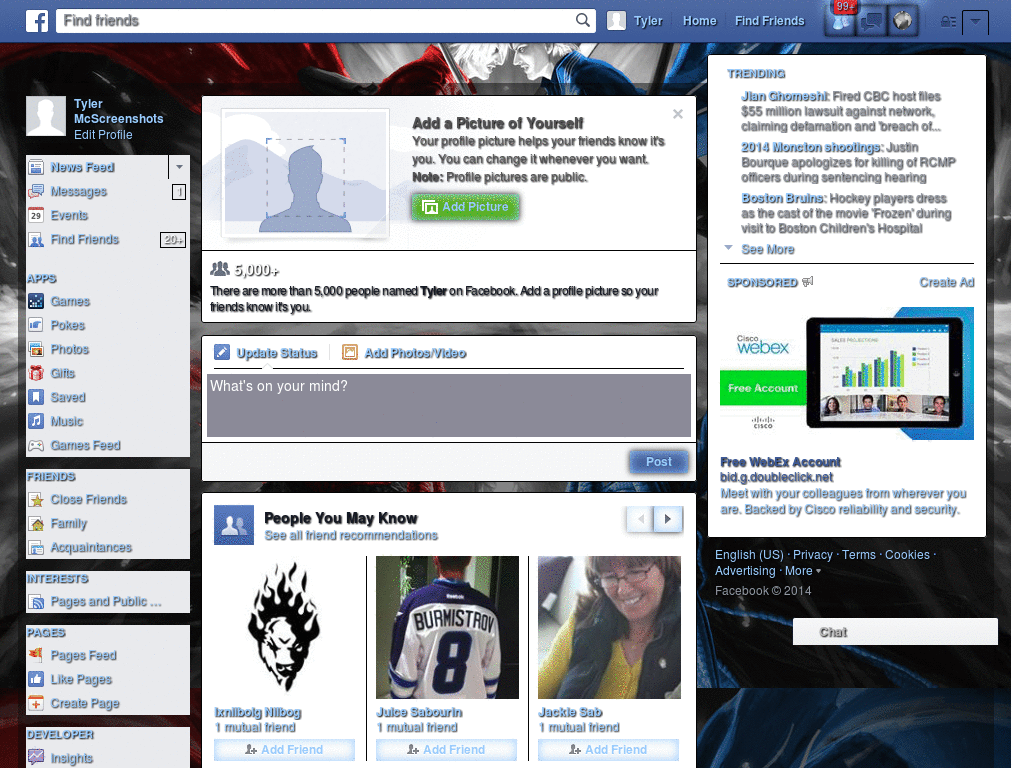The image size is (1024, 768).
Task: Open Jian Ghomeshi trending topic
Action: tap(784, 97)
